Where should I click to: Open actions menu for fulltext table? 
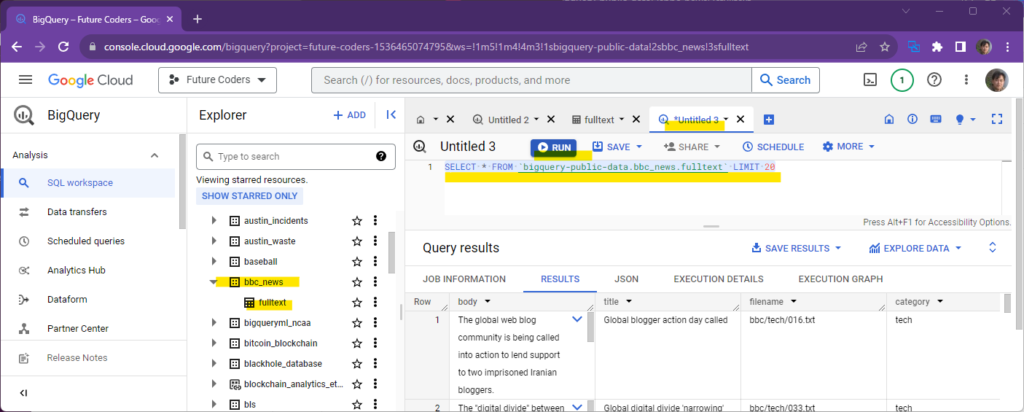pos(375,302)
